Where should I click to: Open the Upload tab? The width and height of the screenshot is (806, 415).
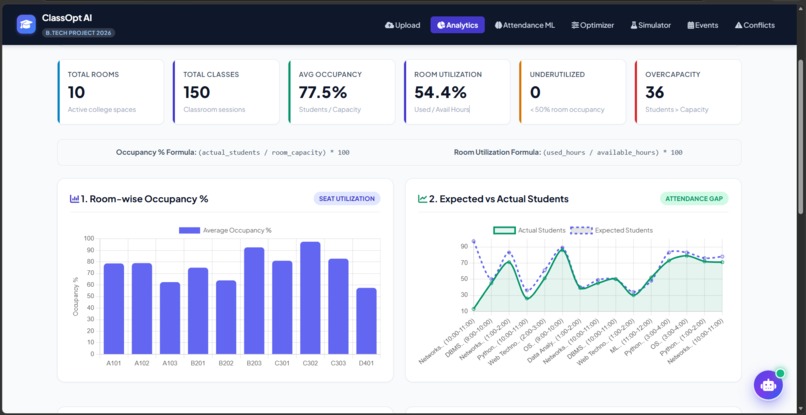pyautogui.click(x=402, y=25)
